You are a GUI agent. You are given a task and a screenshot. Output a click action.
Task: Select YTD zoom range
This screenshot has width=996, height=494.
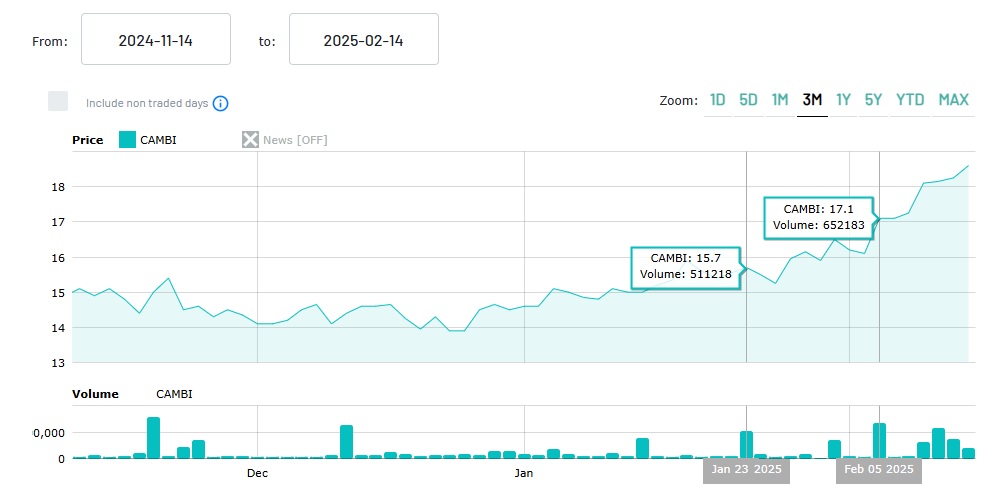click(x=910, y=100)
